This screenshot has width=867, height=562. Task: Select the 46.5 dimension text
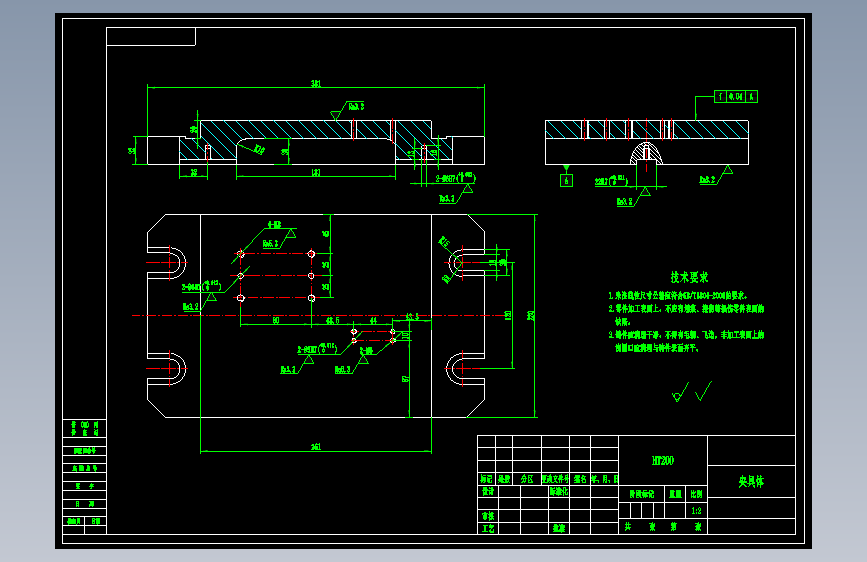pyautogui.click(x=332, y=320)
